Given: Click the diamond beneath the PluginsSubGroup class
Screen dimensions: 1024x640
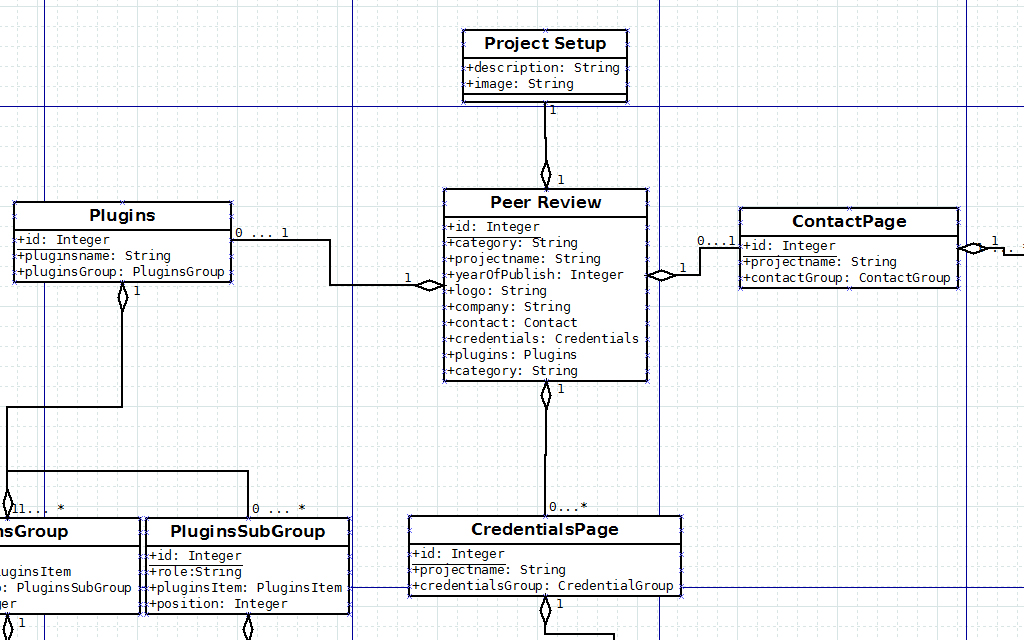Looking at the screenshot, I should coord(248,630).
